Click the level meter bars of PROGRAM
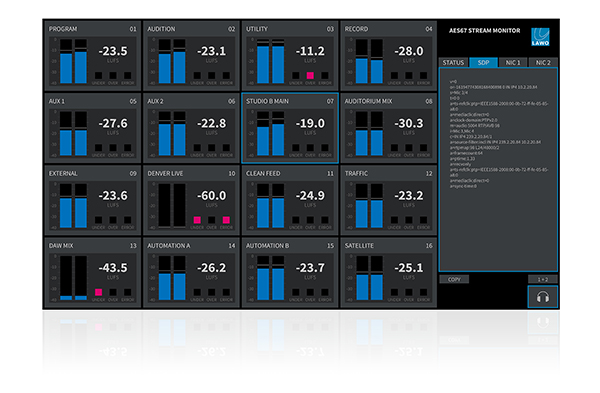The width and height of the screenshot is (600, 393). pyautogui.click(x=73, y=61)
